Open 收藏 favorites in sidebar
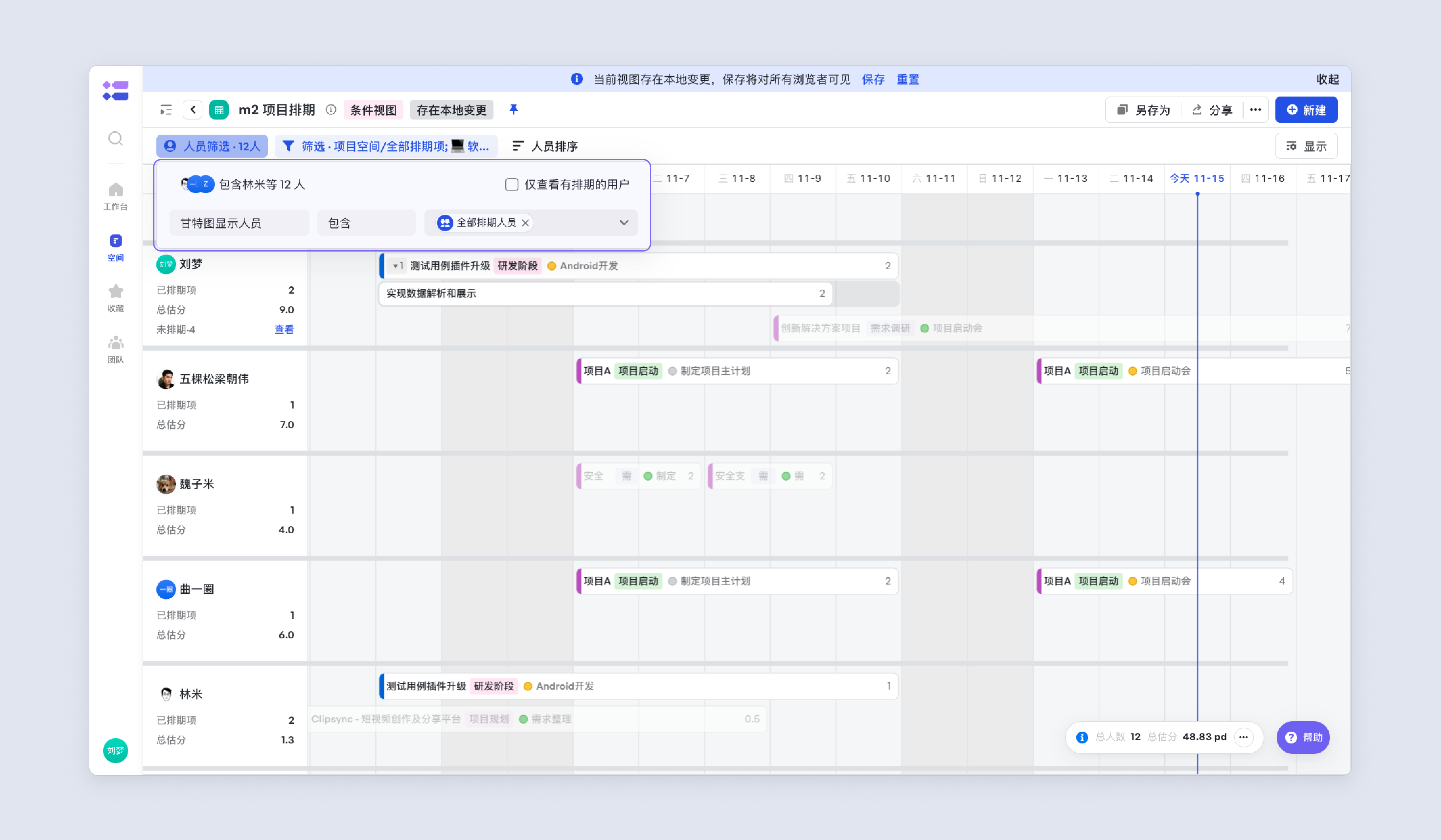This screenshot has height=840, width=1441. click(116, 298)
